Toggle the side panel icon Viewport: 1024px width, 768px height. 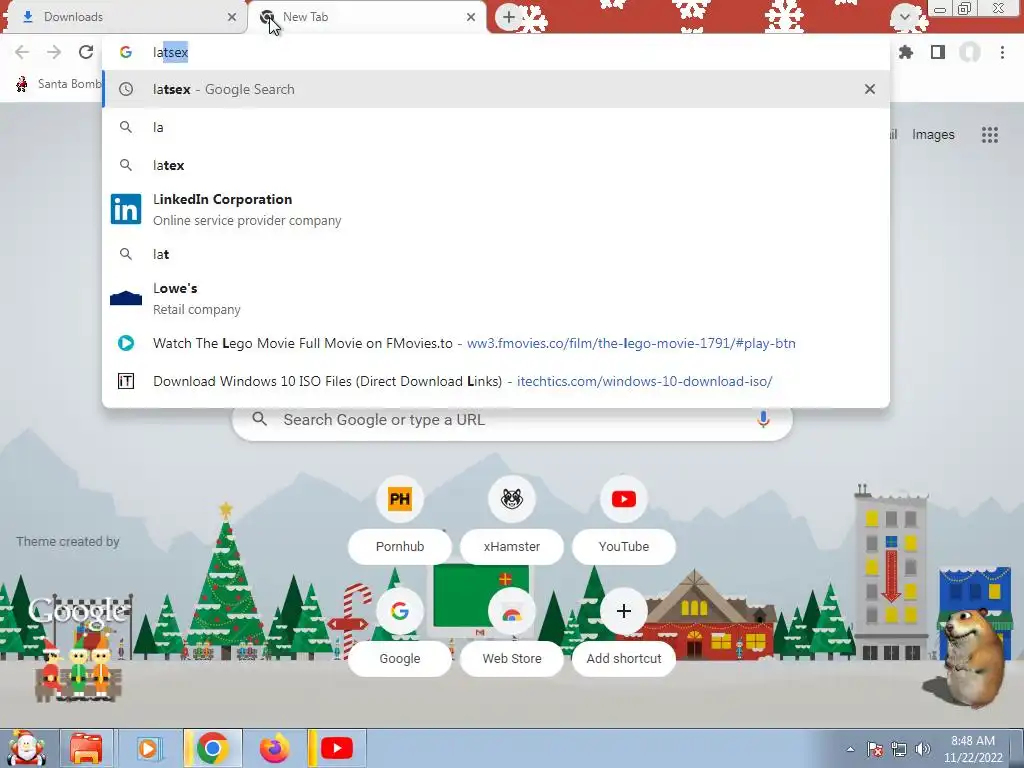pyautogui.click(x=938, y=52)
